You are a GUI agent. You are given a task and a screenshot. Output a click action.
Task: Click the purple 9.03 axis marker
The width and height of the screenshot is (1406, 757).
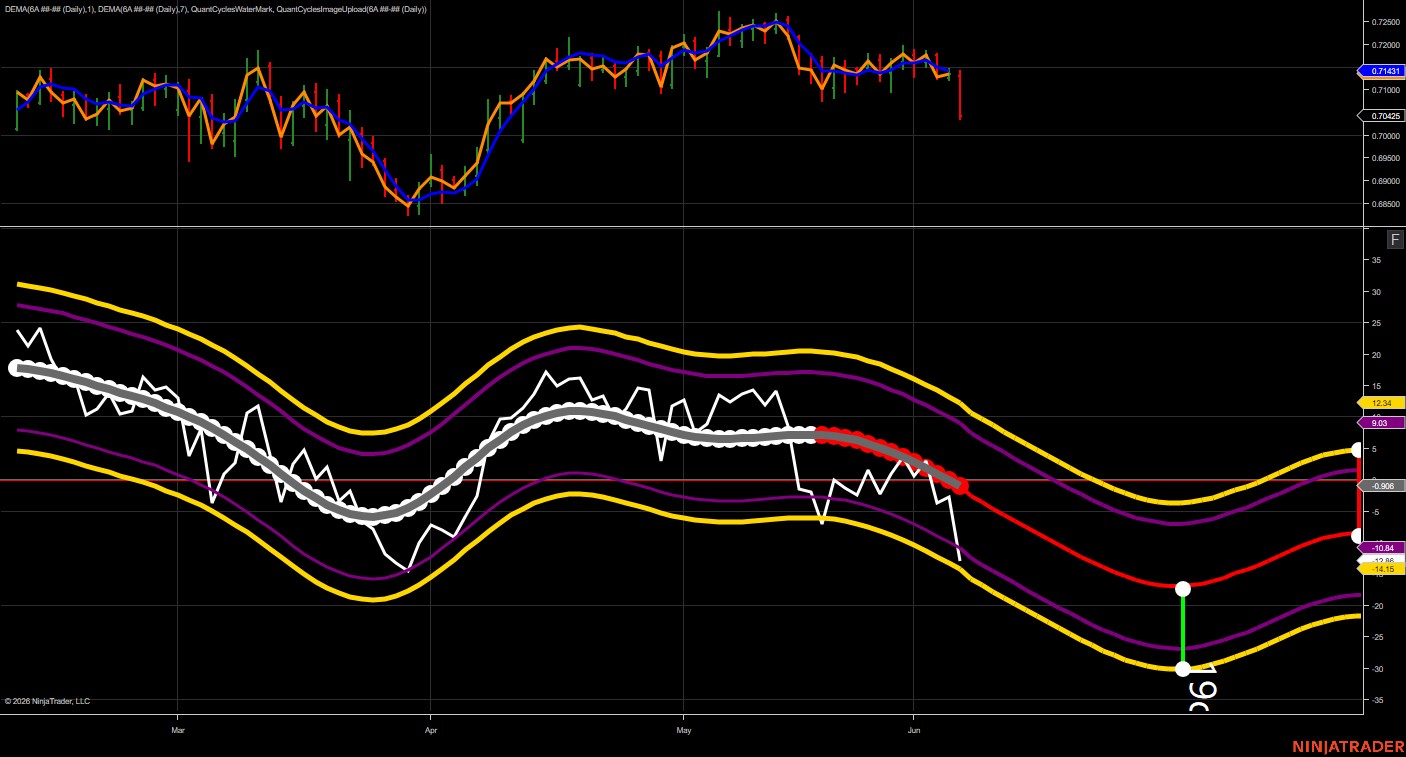point(1382,423)
